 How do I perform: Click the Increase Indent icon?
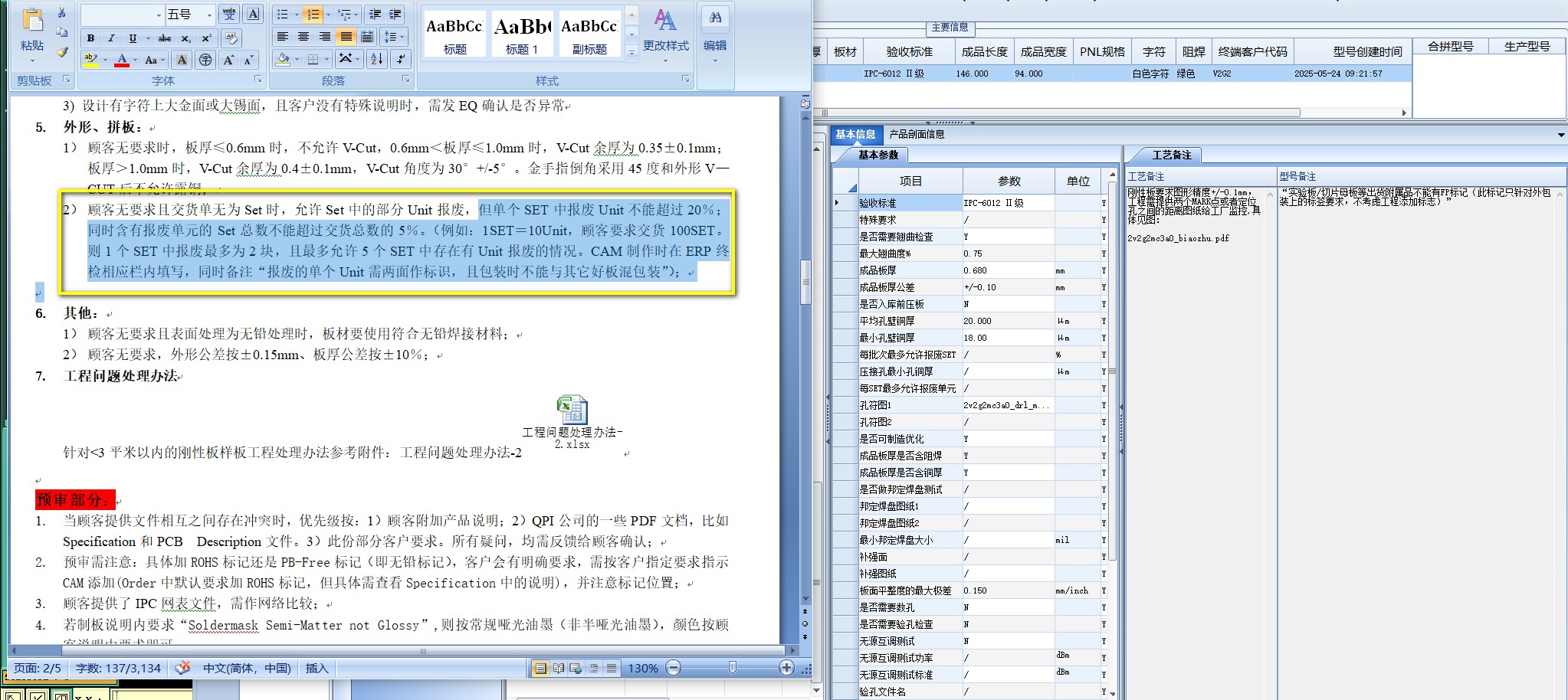click(395, 15)
